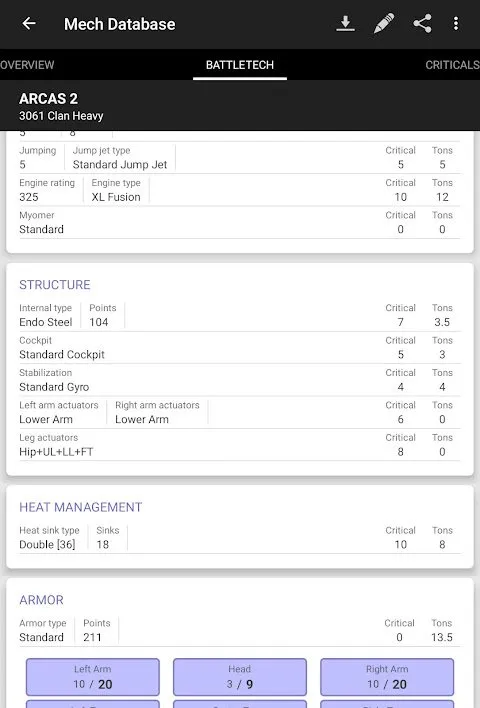Select the XL Fusion engine type value
The width and height of the screenshot is (480, 708).
(116, 197)
